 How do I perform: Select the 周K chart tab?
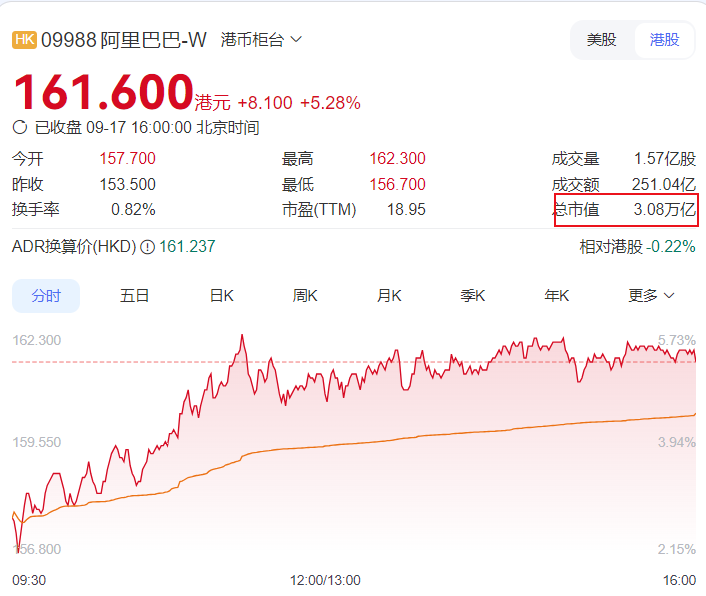305,296
